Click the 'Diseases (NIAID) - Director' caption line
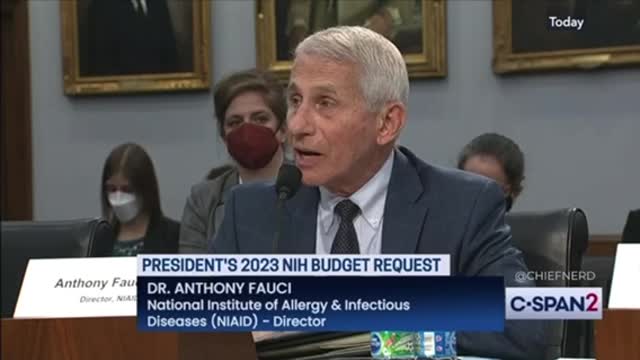 [x=236, y=321]
